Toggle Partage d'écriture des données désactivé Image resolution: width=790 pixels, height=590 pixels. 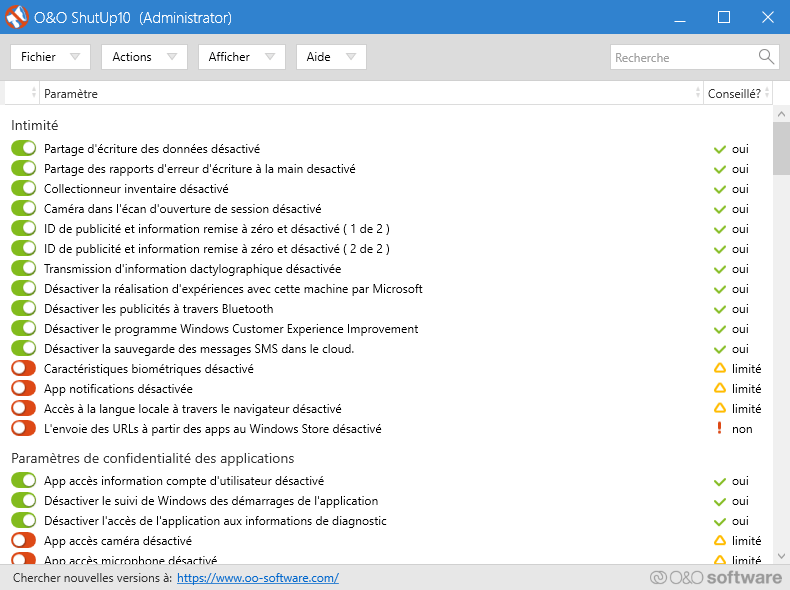pyautogui.click(x=24, y=148)
